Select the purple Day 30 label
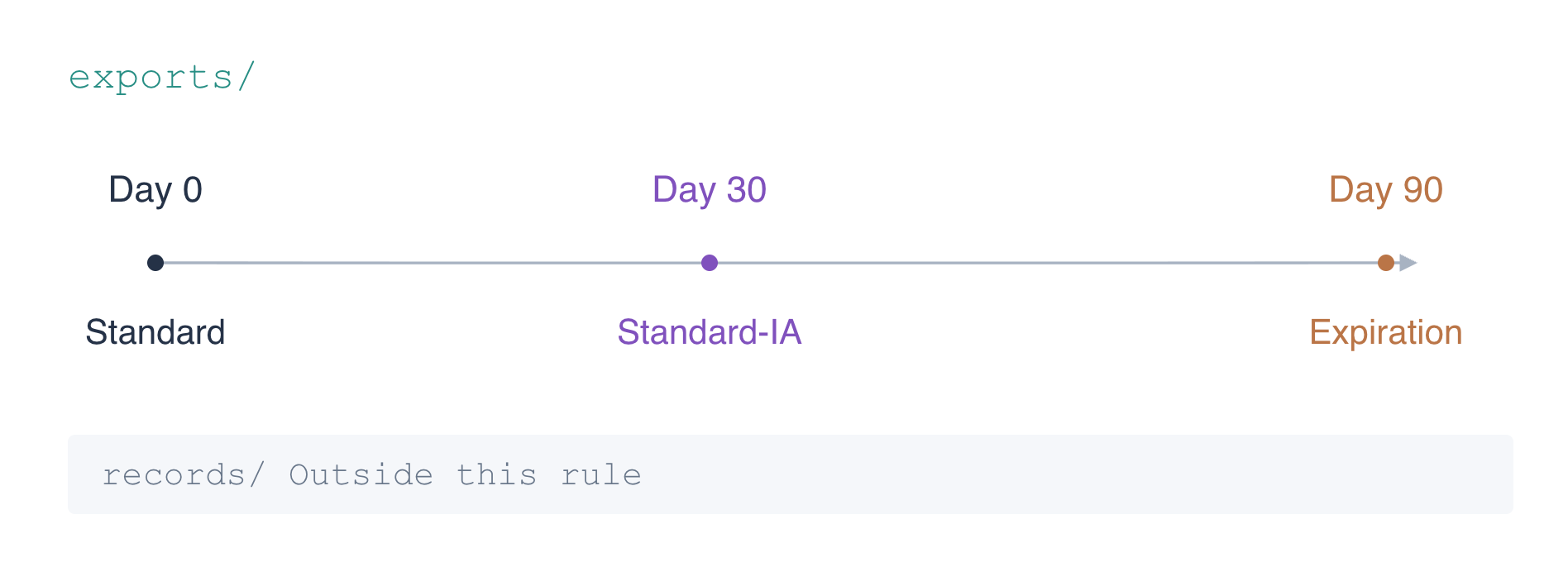The width and height of the screenshot is (1568, 562). [x=710, y=190]
